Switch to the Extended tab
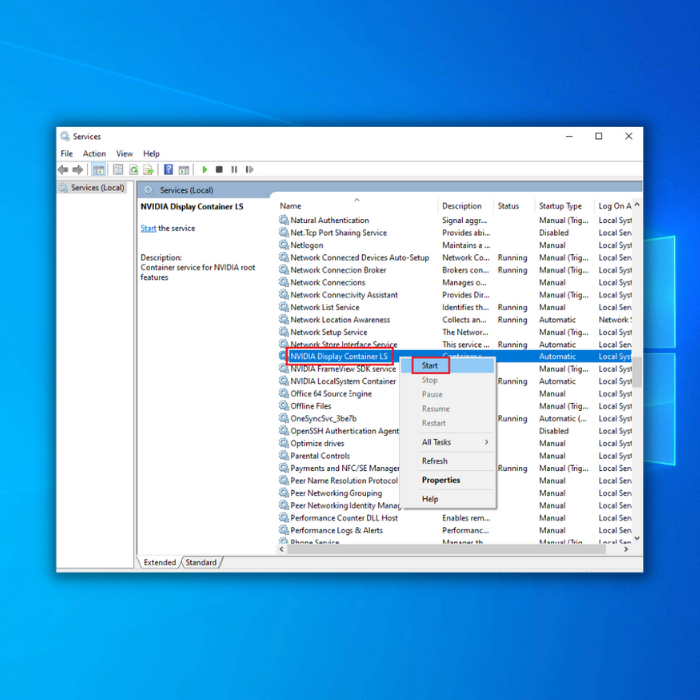 tap(159, 562)
